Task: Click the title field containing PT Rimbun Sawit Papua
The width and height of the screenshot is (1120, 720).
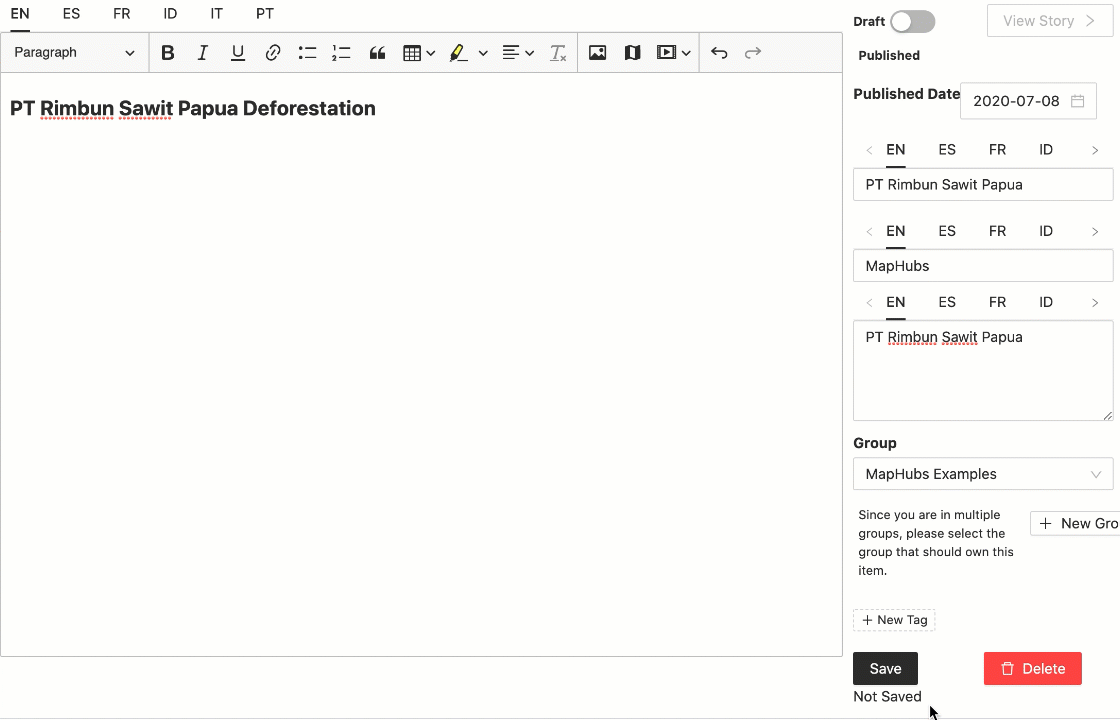Action: click(x=983, y=185)
